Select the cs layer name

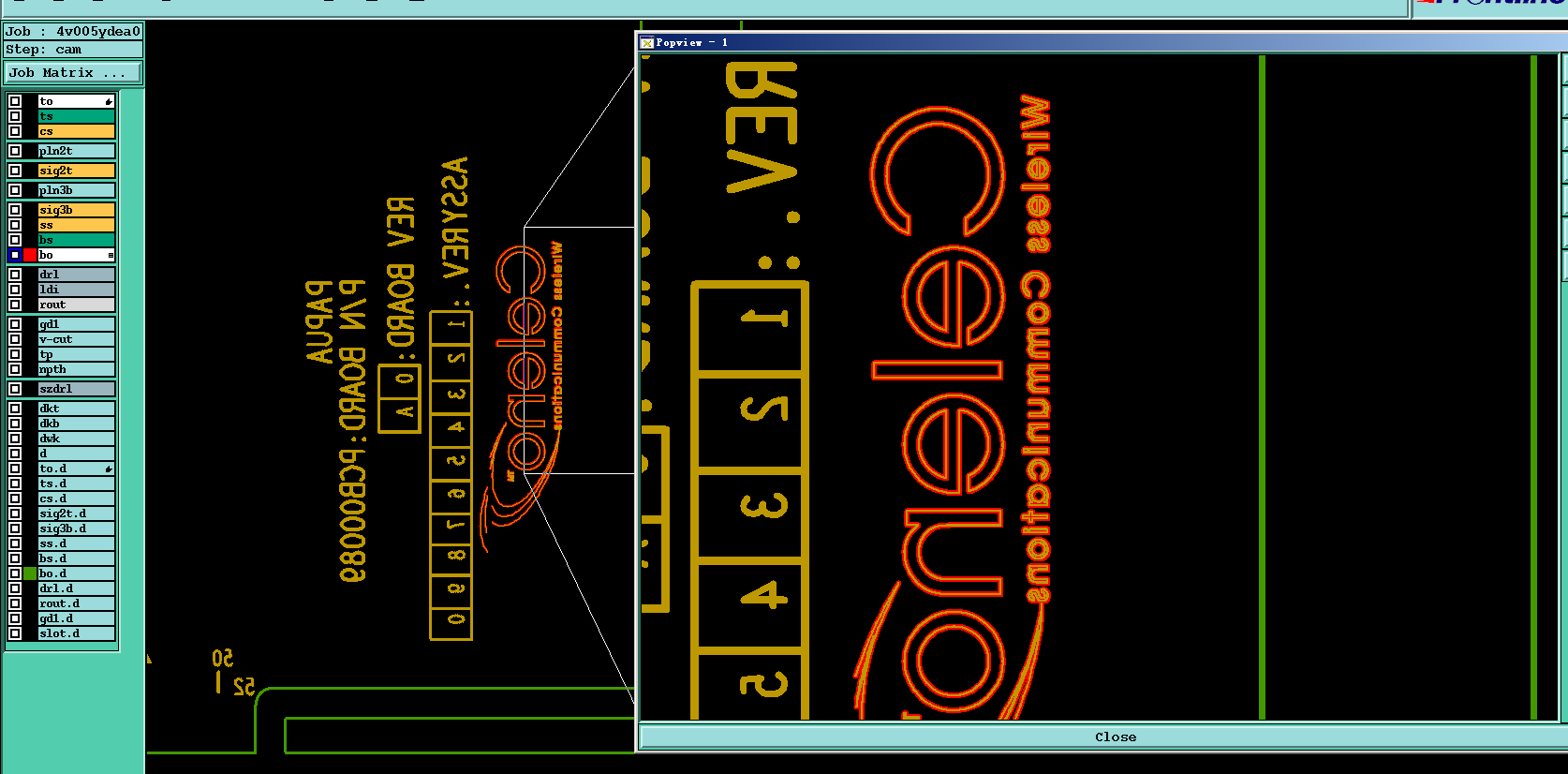pos(76,131)
